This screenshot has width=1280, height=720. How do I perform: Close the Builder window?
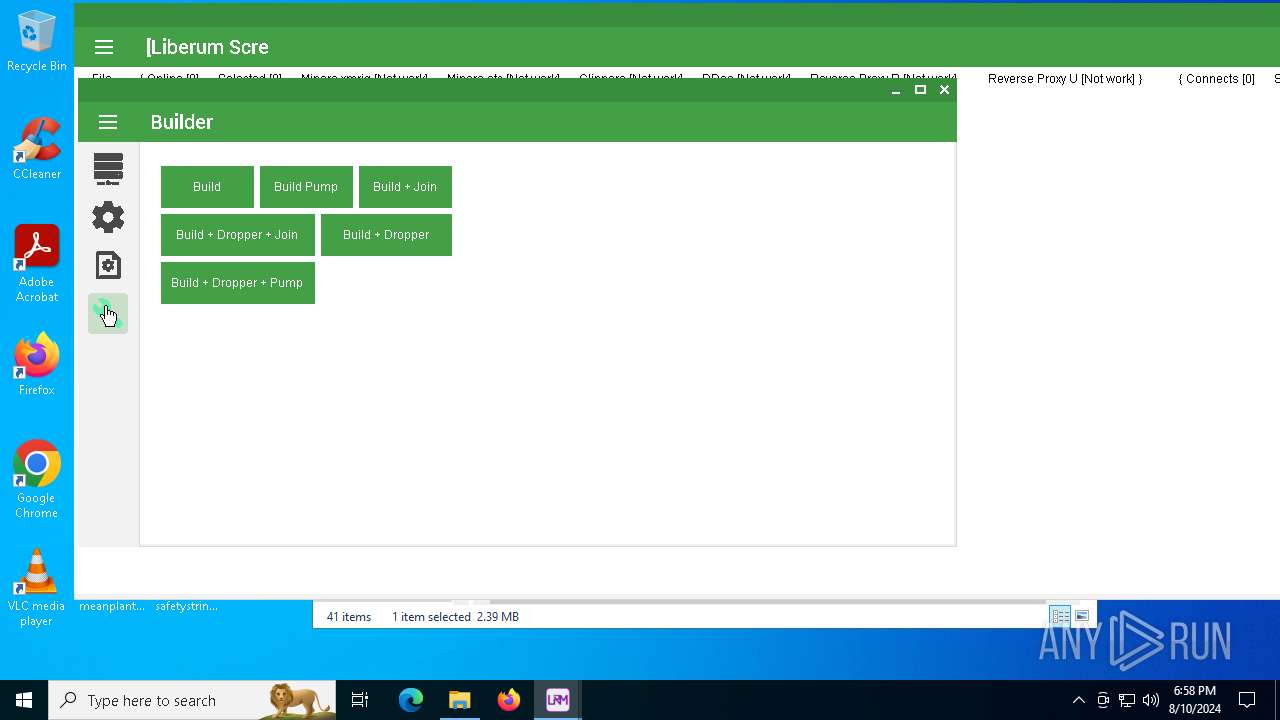(944, 90)
